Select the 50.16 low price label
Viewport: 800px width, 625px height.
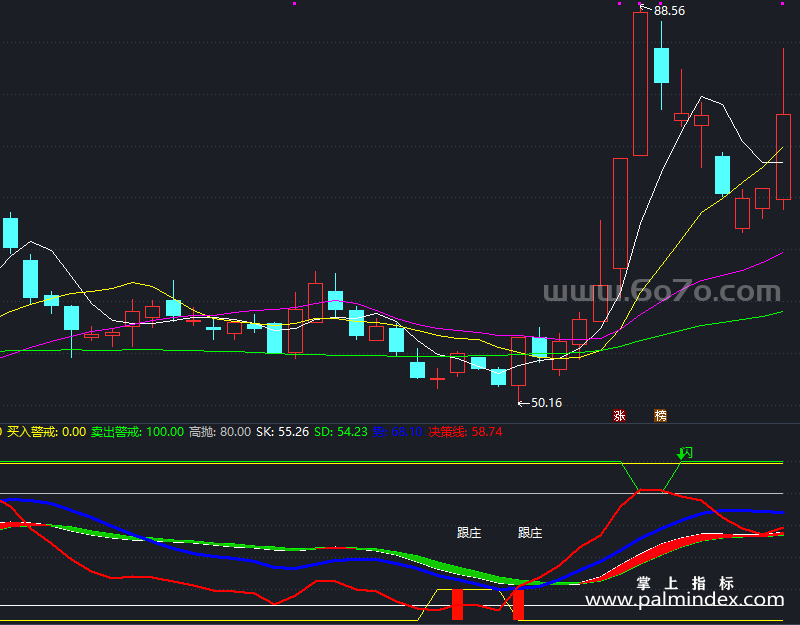546,403
